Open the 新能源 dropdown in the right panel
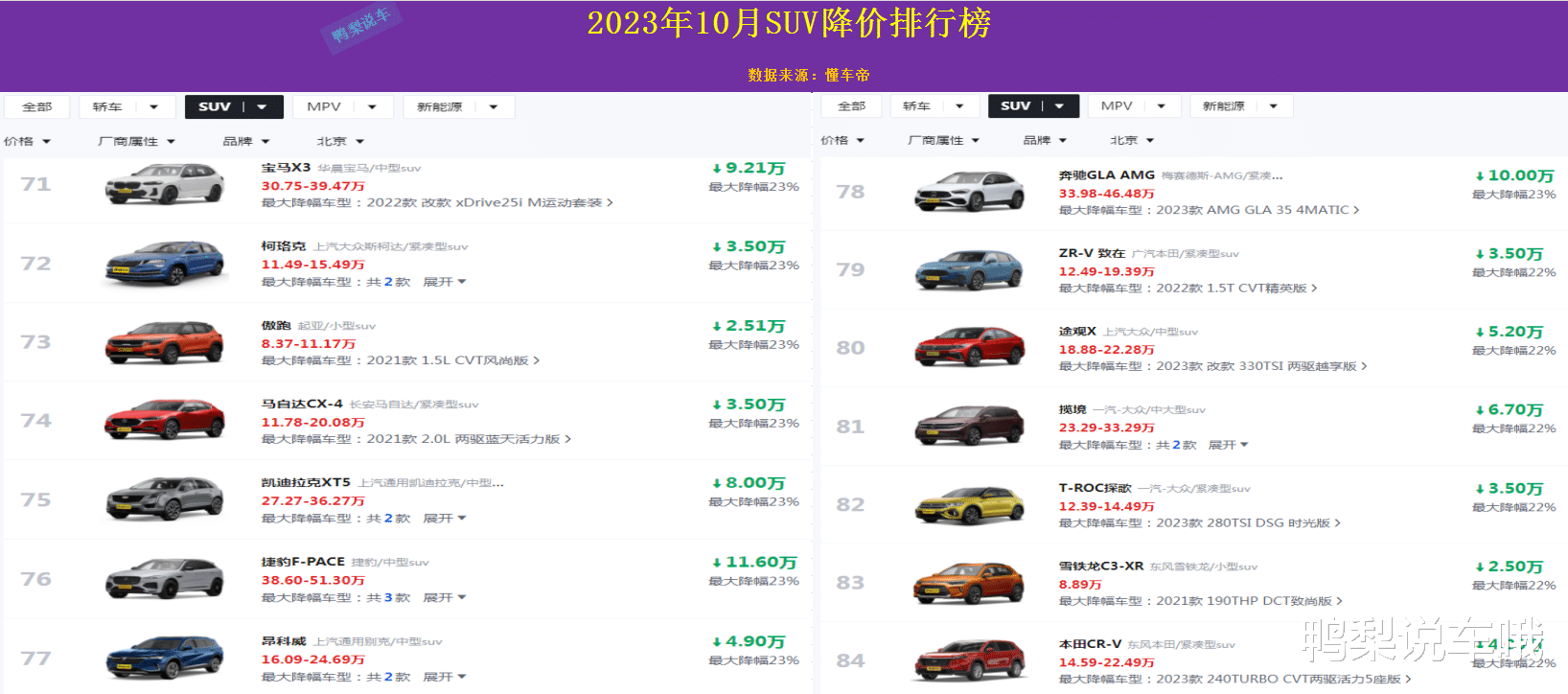The width and height of the screenshot is (1568, 694). pos(1241,105)
